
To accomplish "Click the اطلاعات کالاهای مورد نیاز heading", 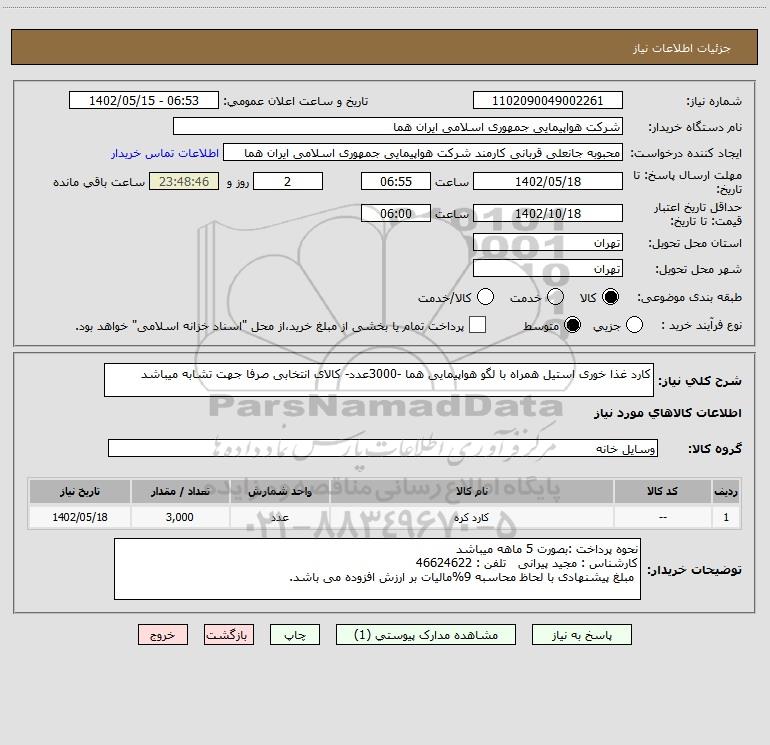I will pos(667,413).
